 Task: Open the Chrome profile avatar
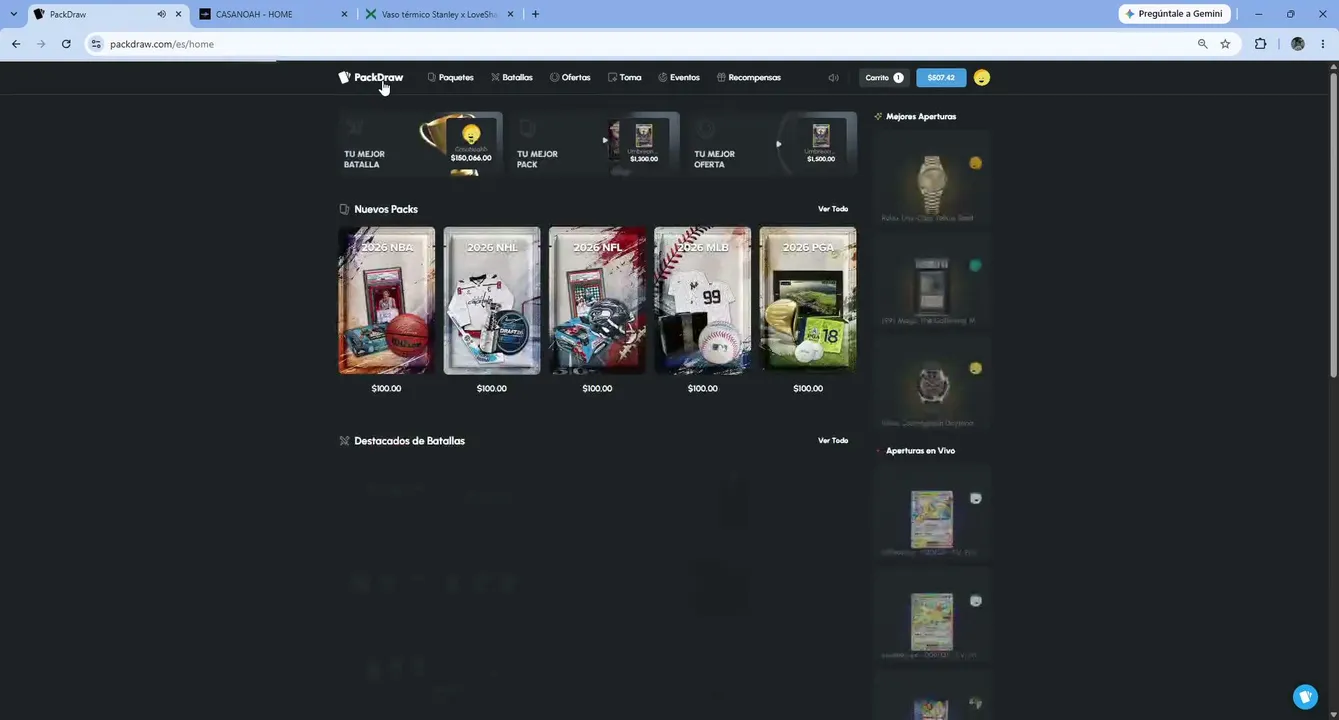pyautogui.click(x=1298, y=44)
